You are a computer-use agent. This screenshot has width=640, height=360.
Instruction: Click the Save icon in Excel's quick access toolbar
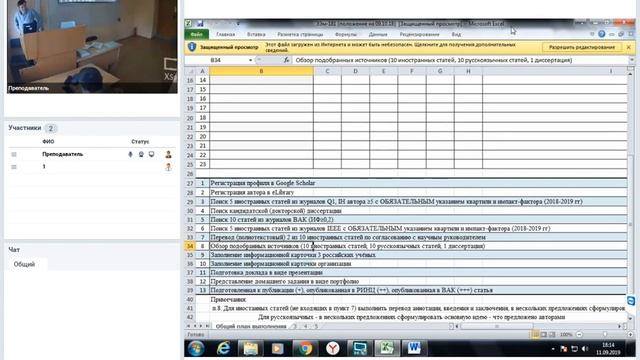pos(200,24)
